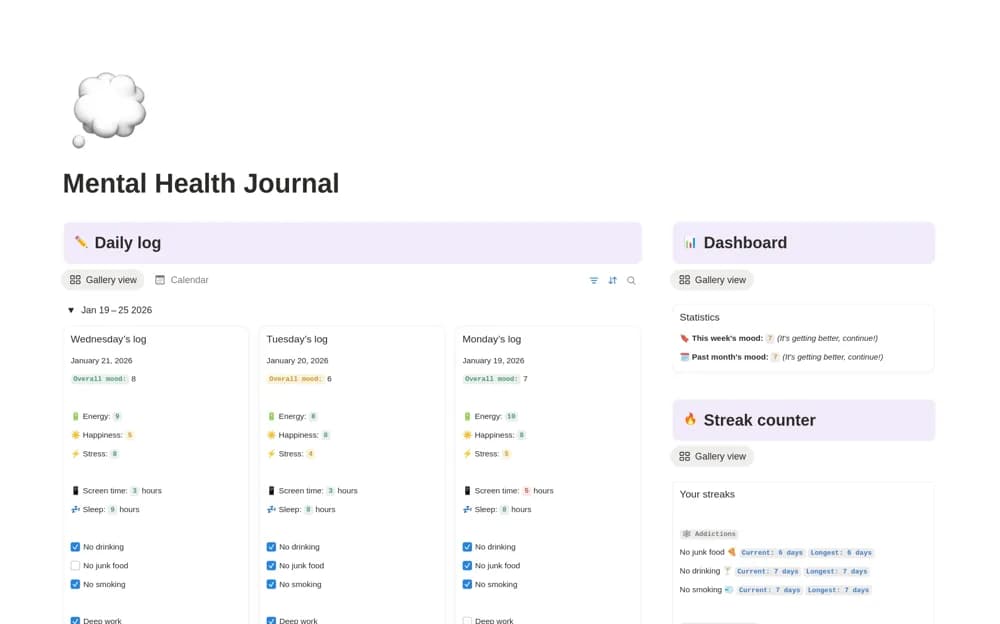
Task: Open the Your streaks card
Action: point(803,553)
